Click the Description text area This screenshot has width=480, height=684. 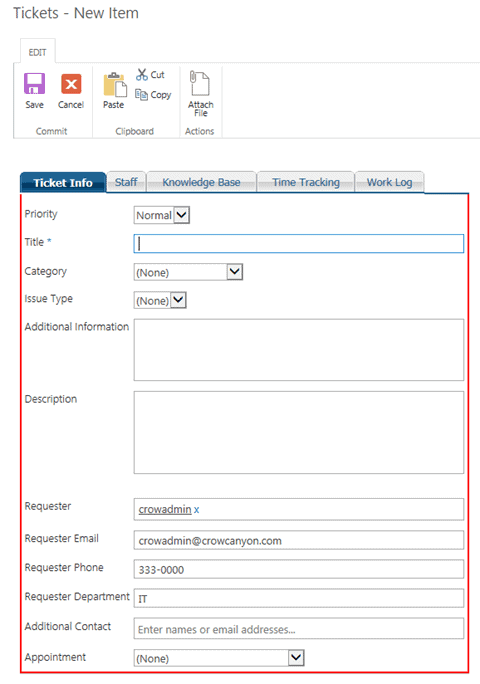[299, 432]
